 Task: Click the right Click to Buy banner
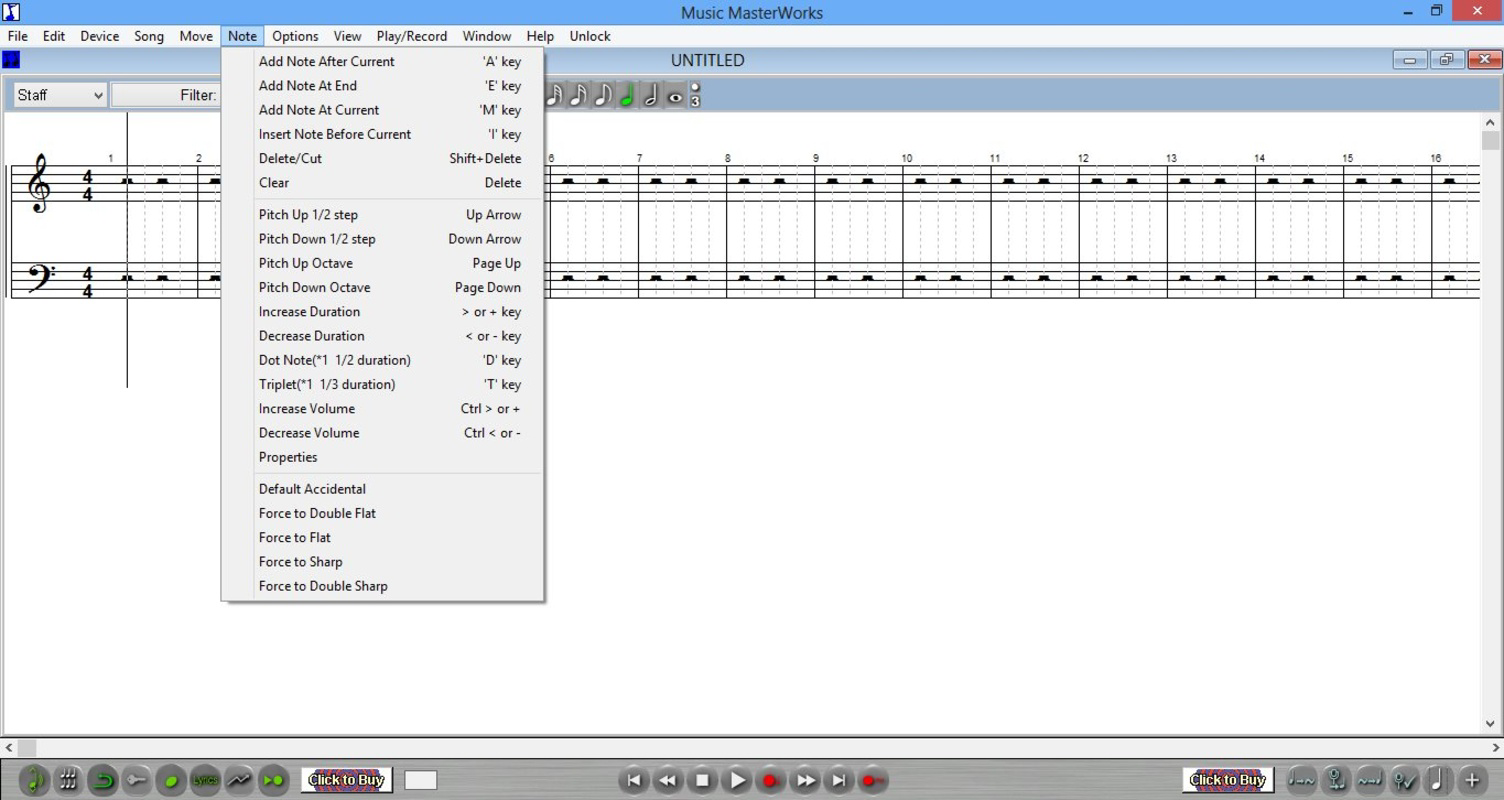[x=1228, y=780]
